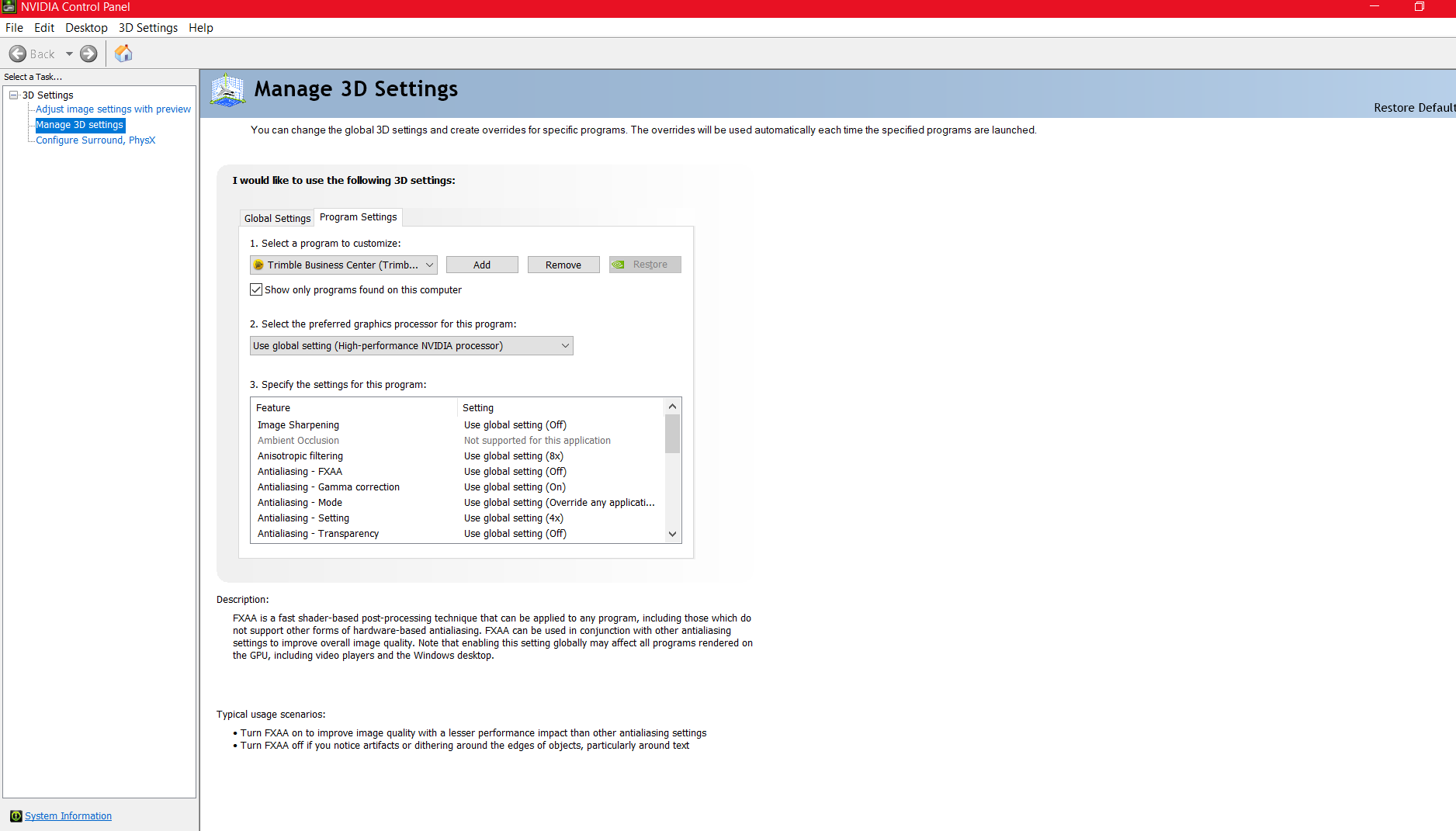Image resolution: width=1456 pixels, height=831 pixels.
Task: Open Configure Surround, PhysX task
Action: point(95,140)
